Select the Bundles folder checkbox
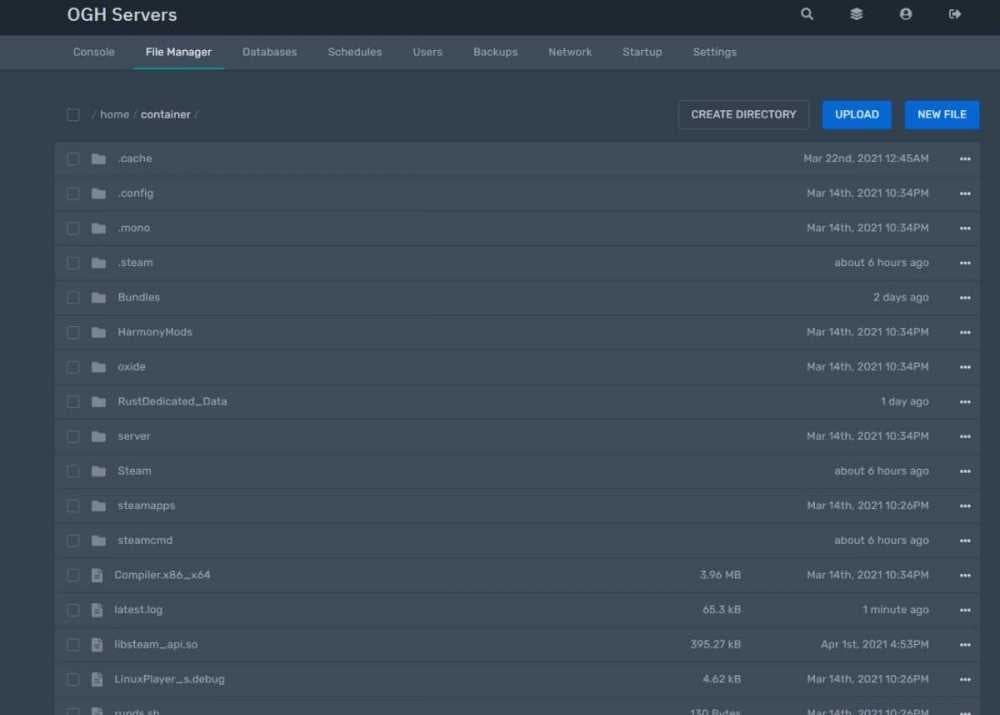Viewport: 1000px width, 715px height. pyautogui.click(x=73, y=298)
